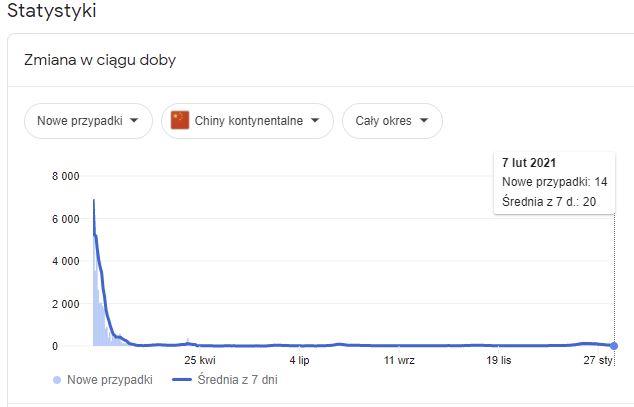The width and height of the screenshot is (634, 407).
Task: Click the arrow beside Nowe przypadki
Action: click(x=134, y=120)
